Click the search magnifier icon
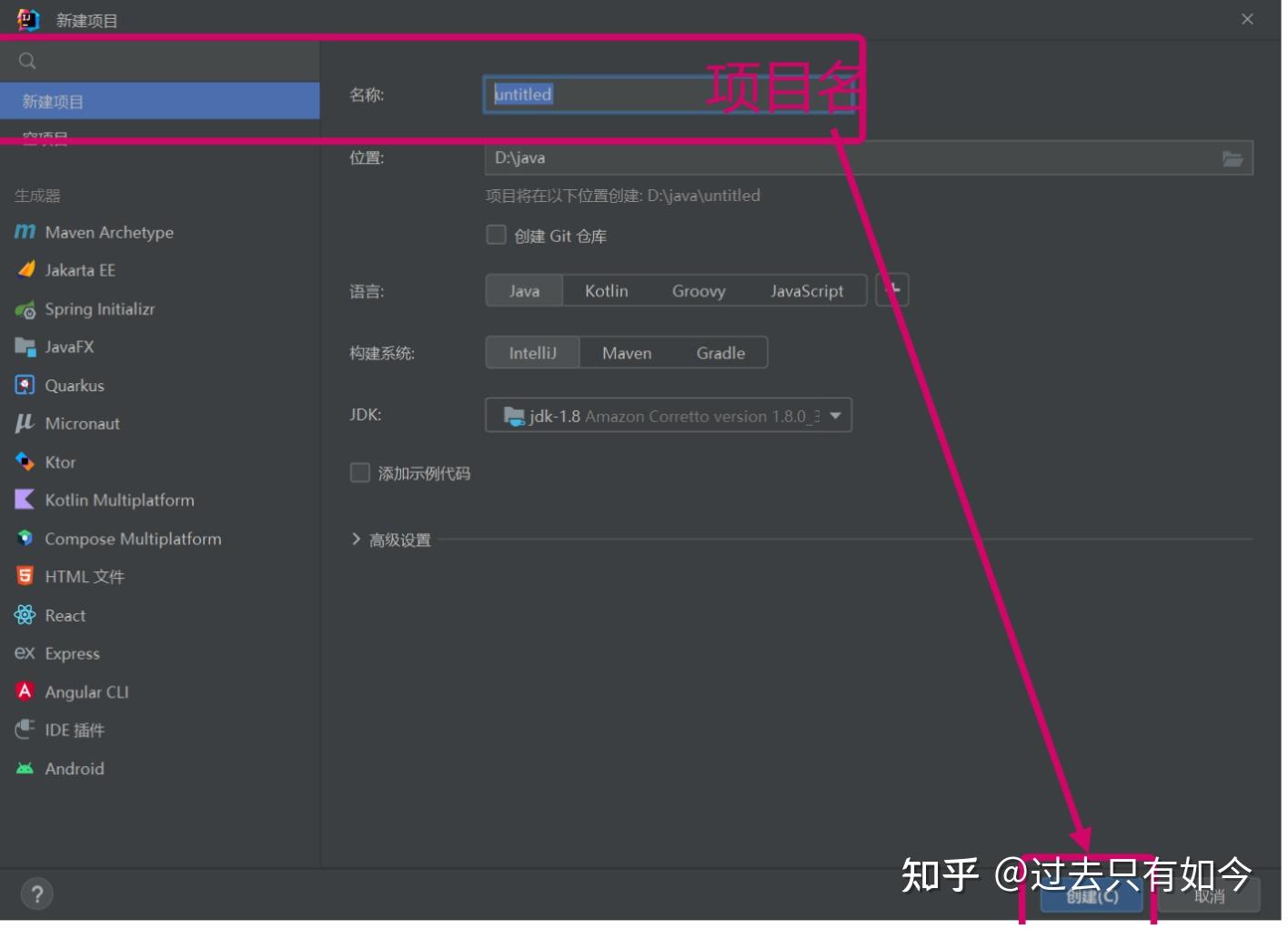Viewport: 1288px width, 929px height. [27, 61]
